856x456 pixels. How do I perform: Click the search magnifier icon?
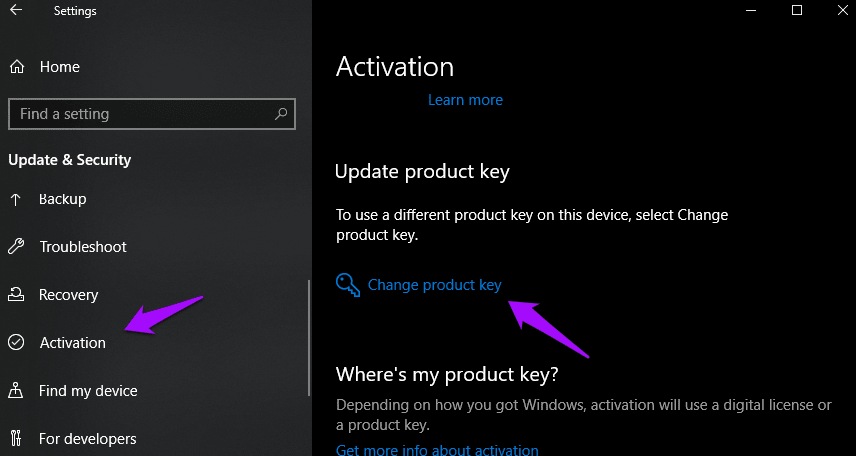(x=281, y=114)
